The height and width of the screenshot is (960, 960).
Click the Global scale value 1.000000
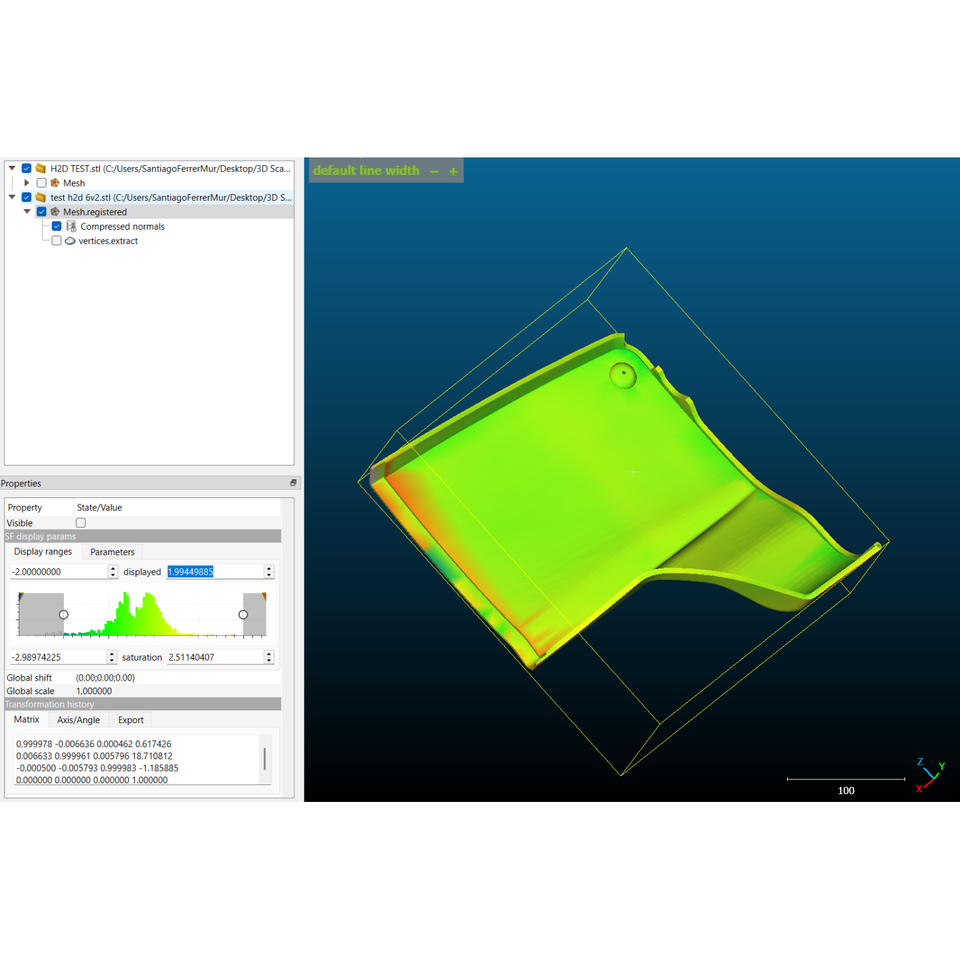(x=94, y=691)
